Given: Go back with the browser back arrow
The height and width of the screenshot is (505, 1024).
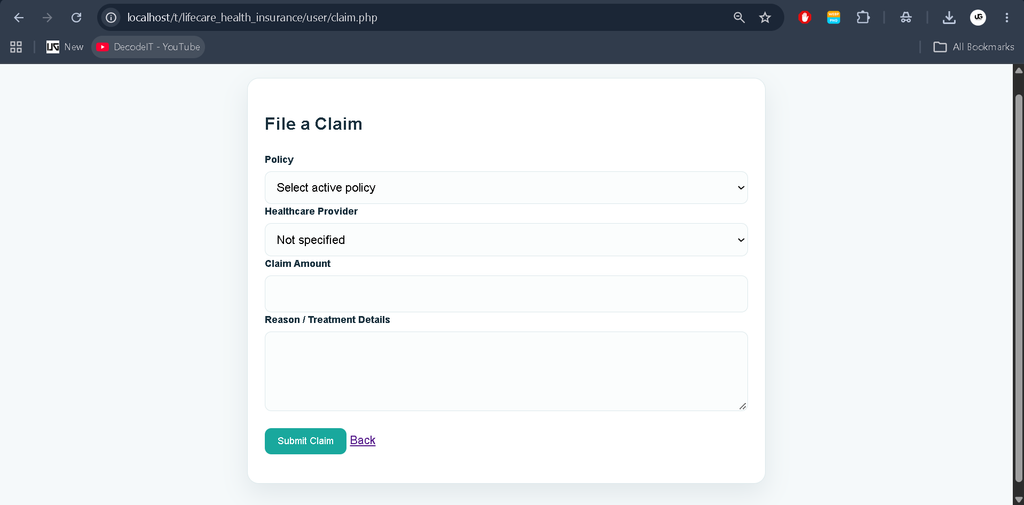Looking at the screenshot, I should pos(18,18).
